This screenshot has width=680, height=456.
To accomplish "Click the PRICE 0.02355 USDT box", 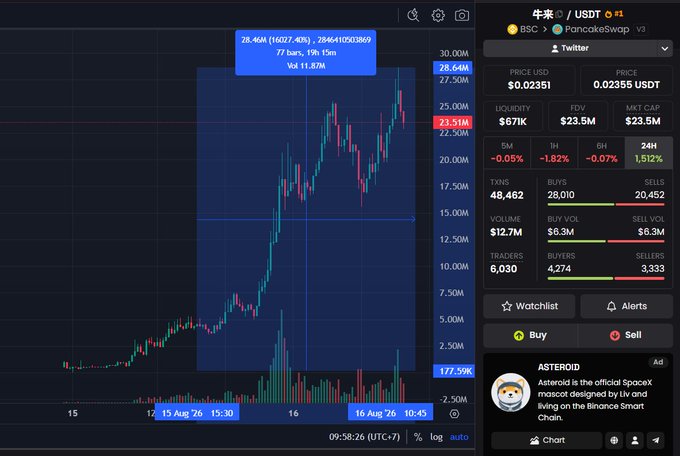I will click(x=626, y=80).
